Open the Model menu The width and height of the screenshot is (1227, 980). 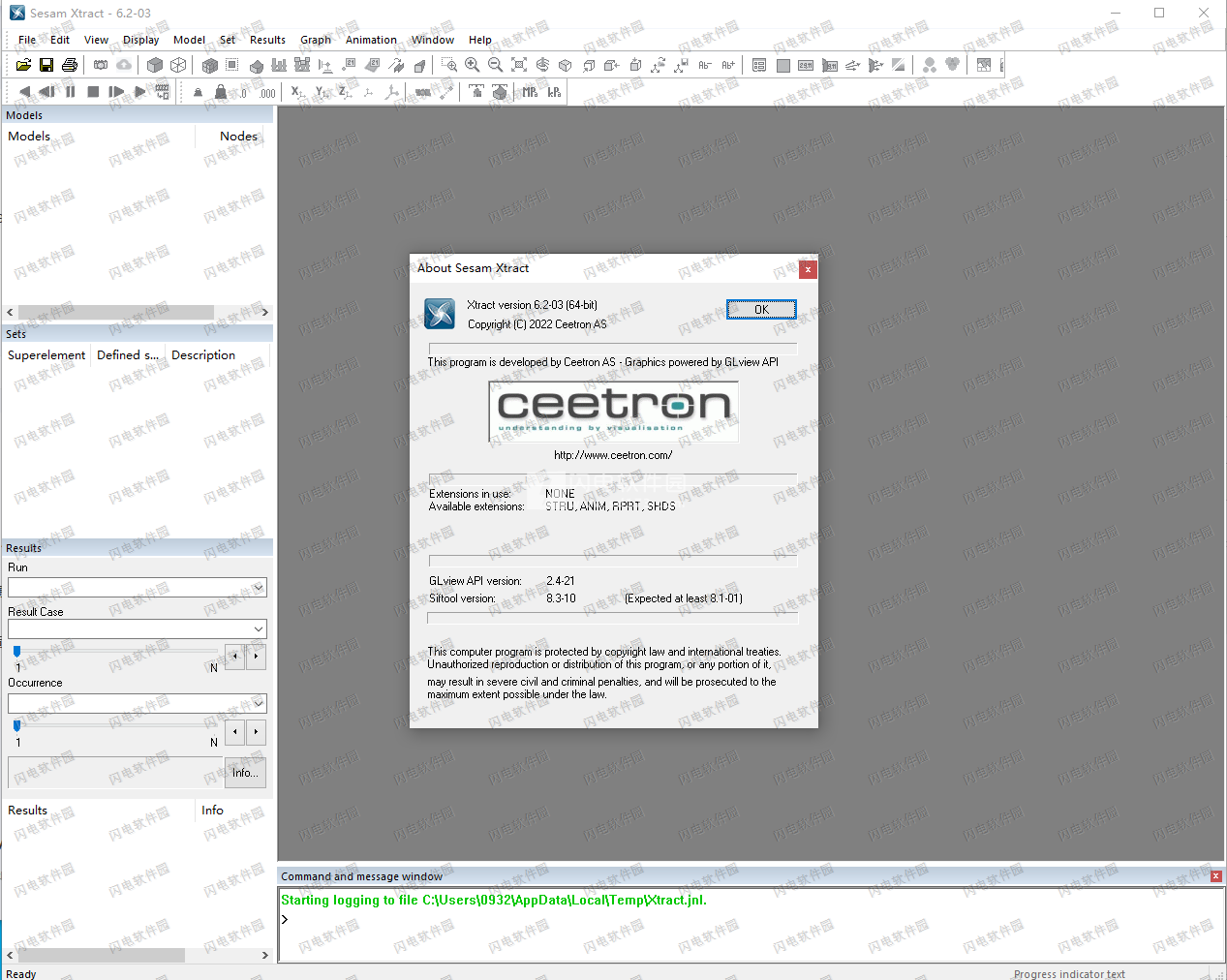189,40
